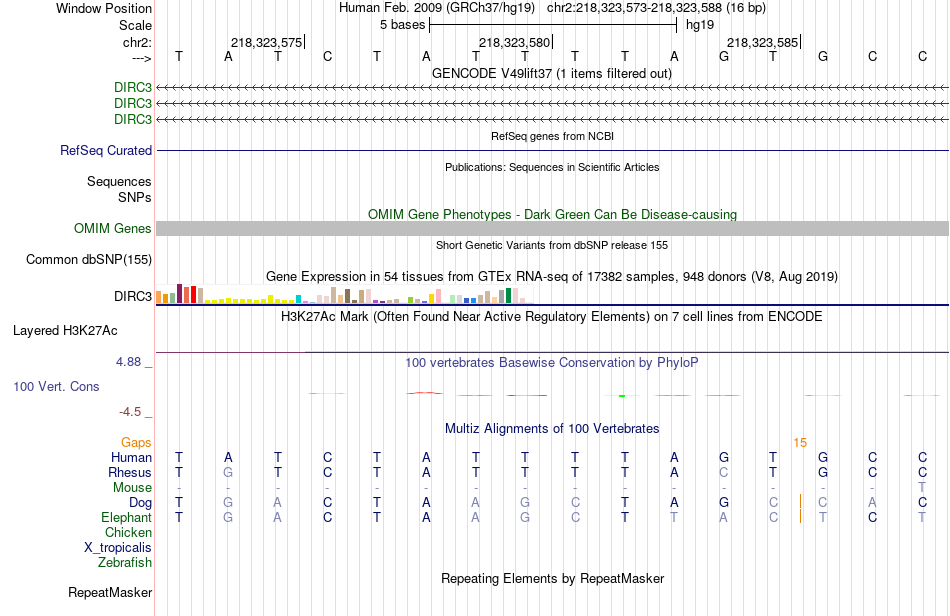The height and width of the screenshot is (616, 950).
Task: Click the orange gap count 15
Action: [x=800, y=443]
